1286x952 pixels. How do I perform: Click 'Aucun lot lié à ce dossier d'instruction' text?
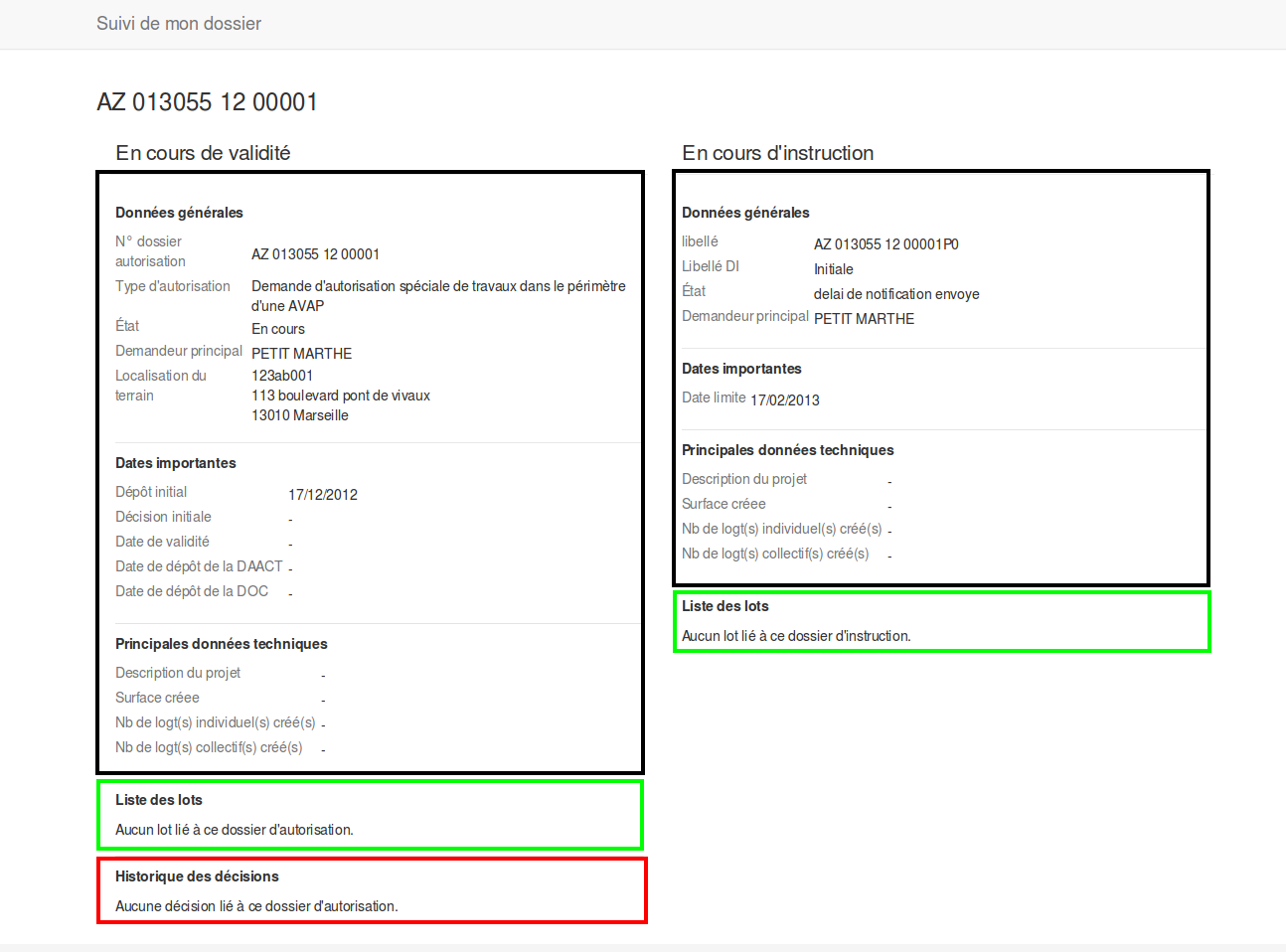(796, 636)
